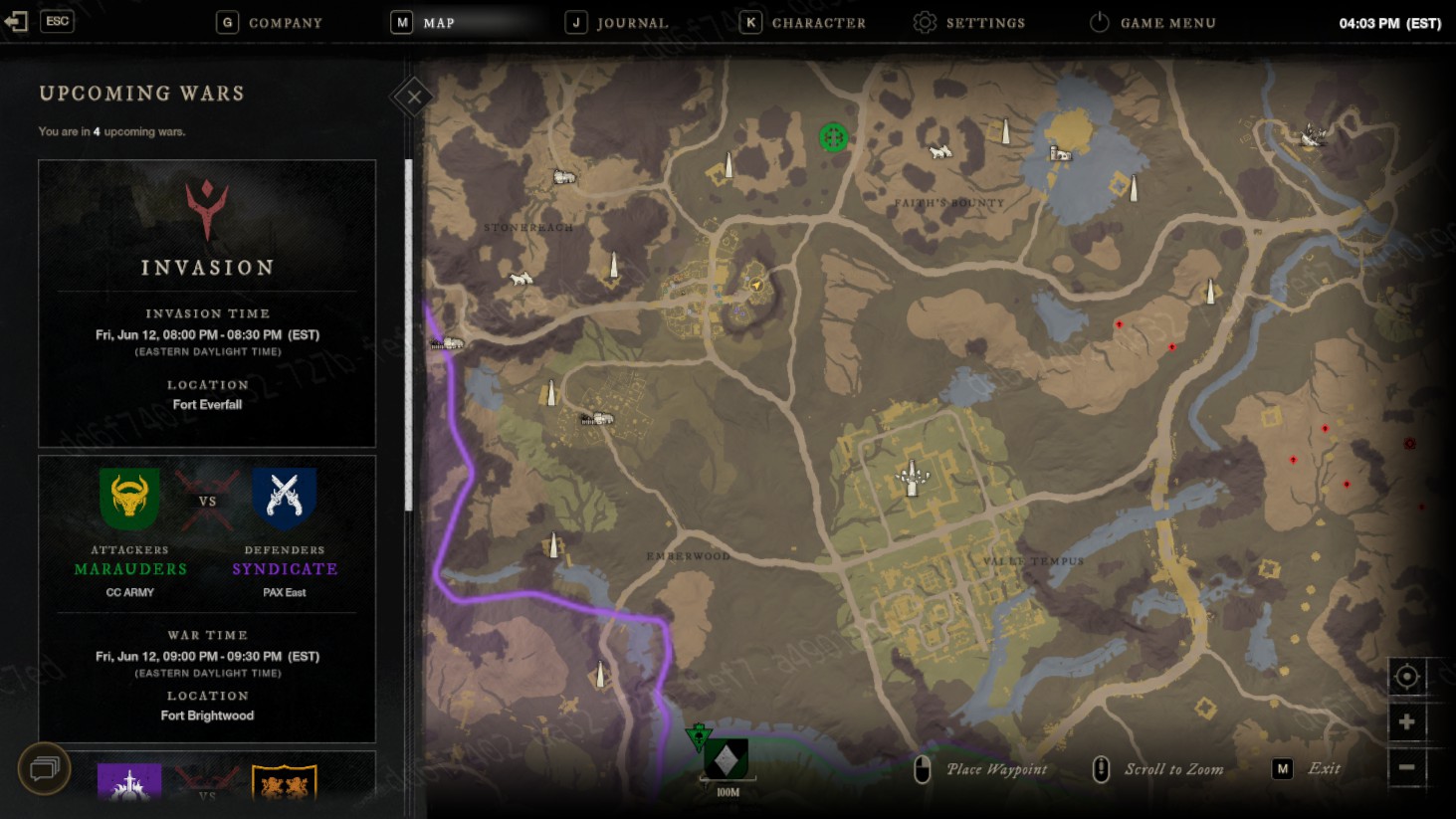Image resolution: width=1456 pixels, height=819 pixels.
Task: Collapse Upcoming Wars panel with X diamond
Action: pos(413,97)
